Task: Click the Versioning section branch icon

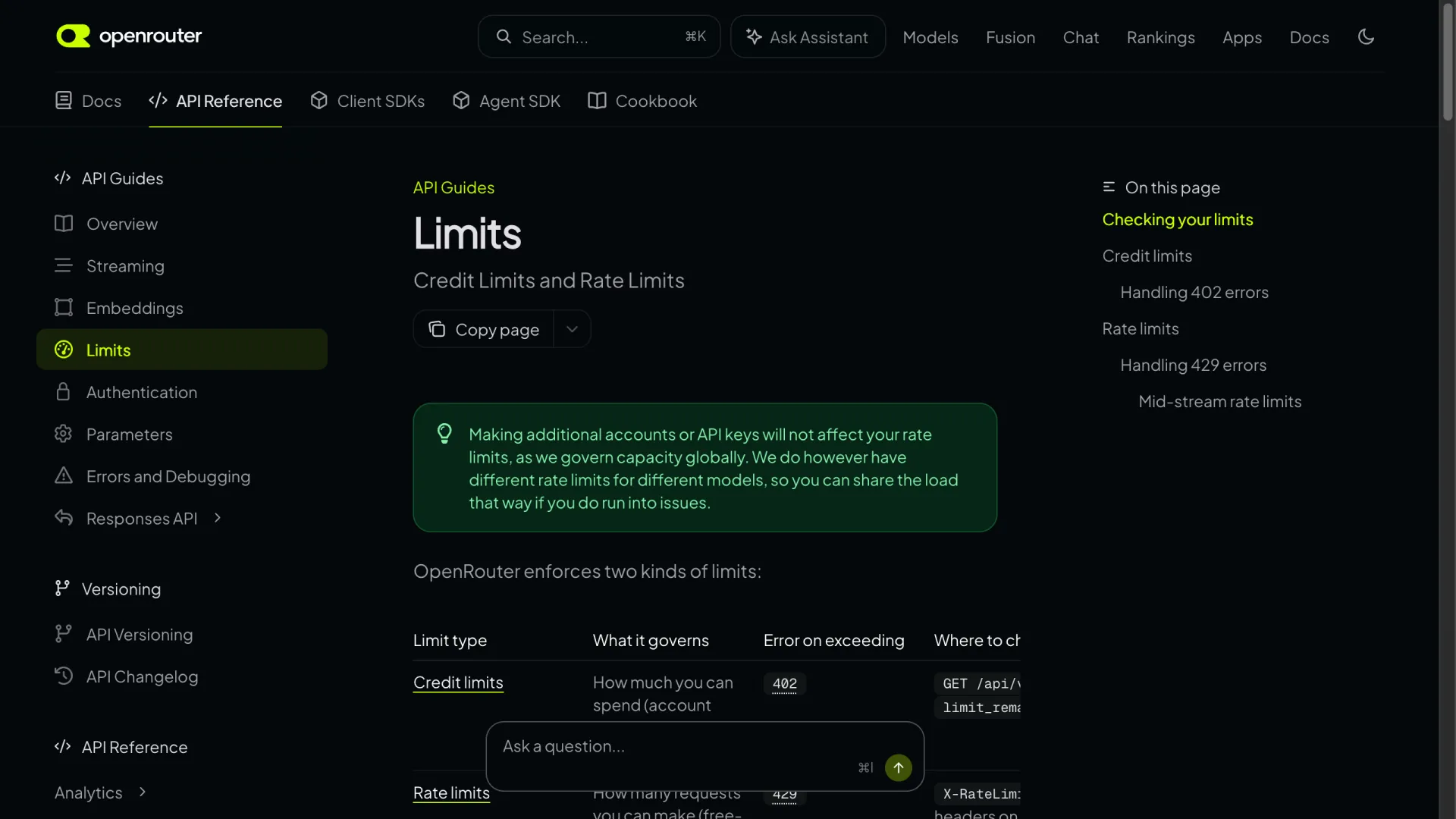Action: point(62,588)
